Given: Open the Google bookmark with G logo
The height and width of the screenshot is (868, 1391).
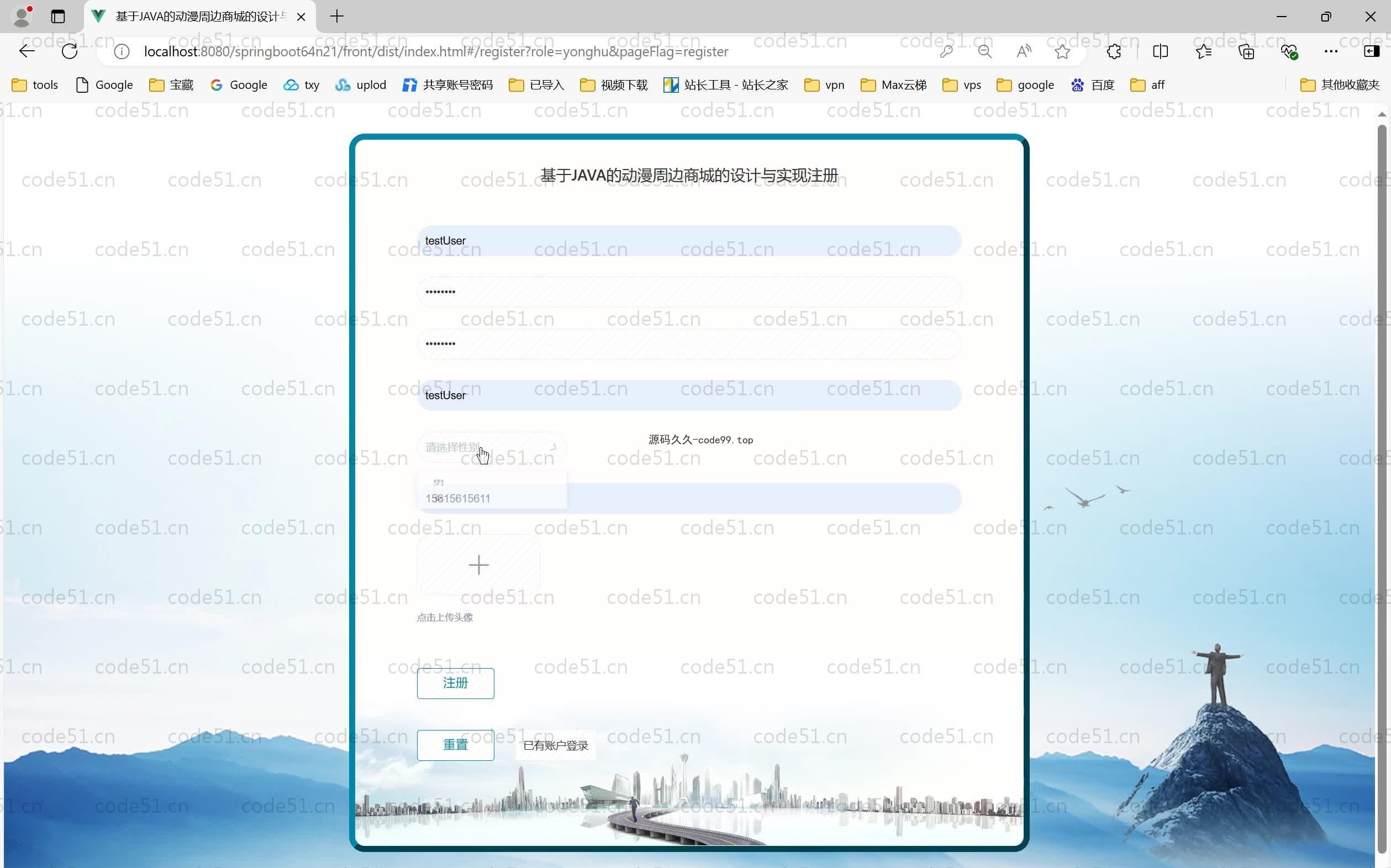Looking at the screenshot, I should (x=239, y=85).
